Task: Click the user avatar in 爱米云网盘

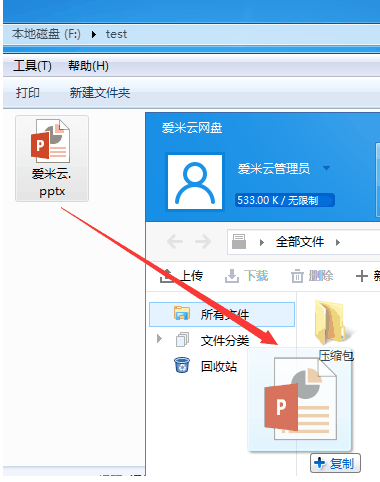Action: [x=195, y=182]
